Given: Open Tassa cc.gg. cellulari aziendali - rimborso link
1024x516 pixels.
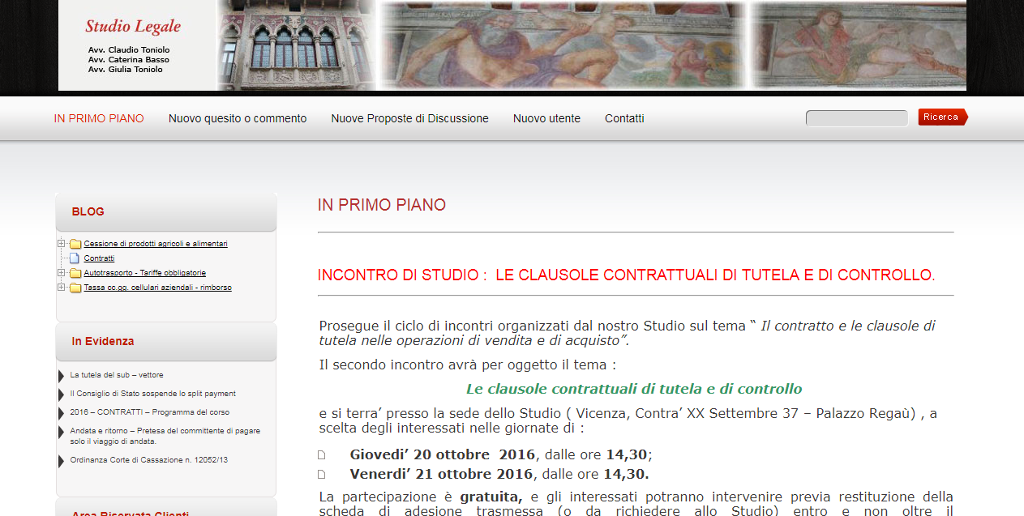Looking at the screenshot, I should (x=157, y=287).
